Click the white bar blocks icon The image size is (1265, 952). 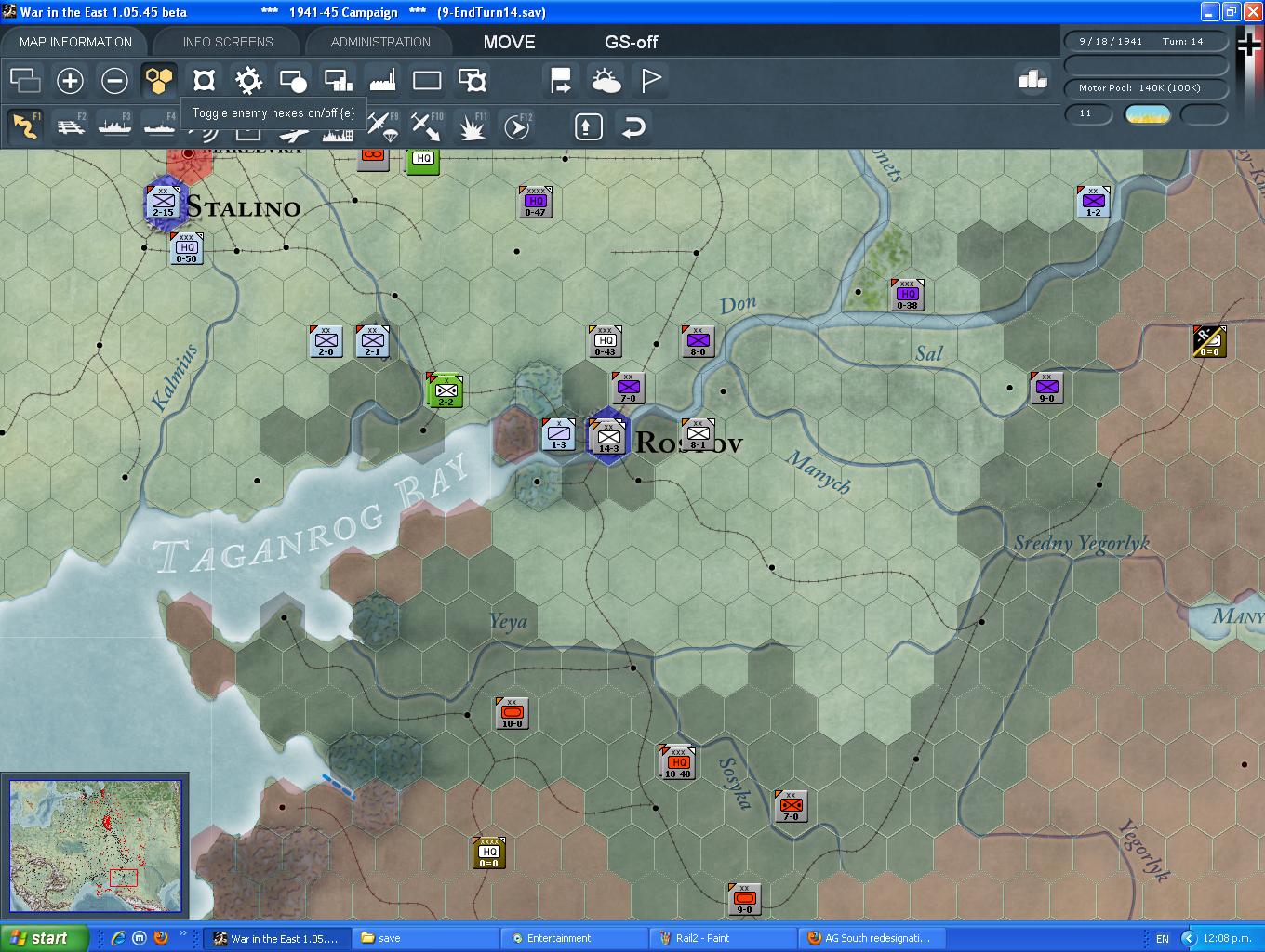click(1032, 80)
